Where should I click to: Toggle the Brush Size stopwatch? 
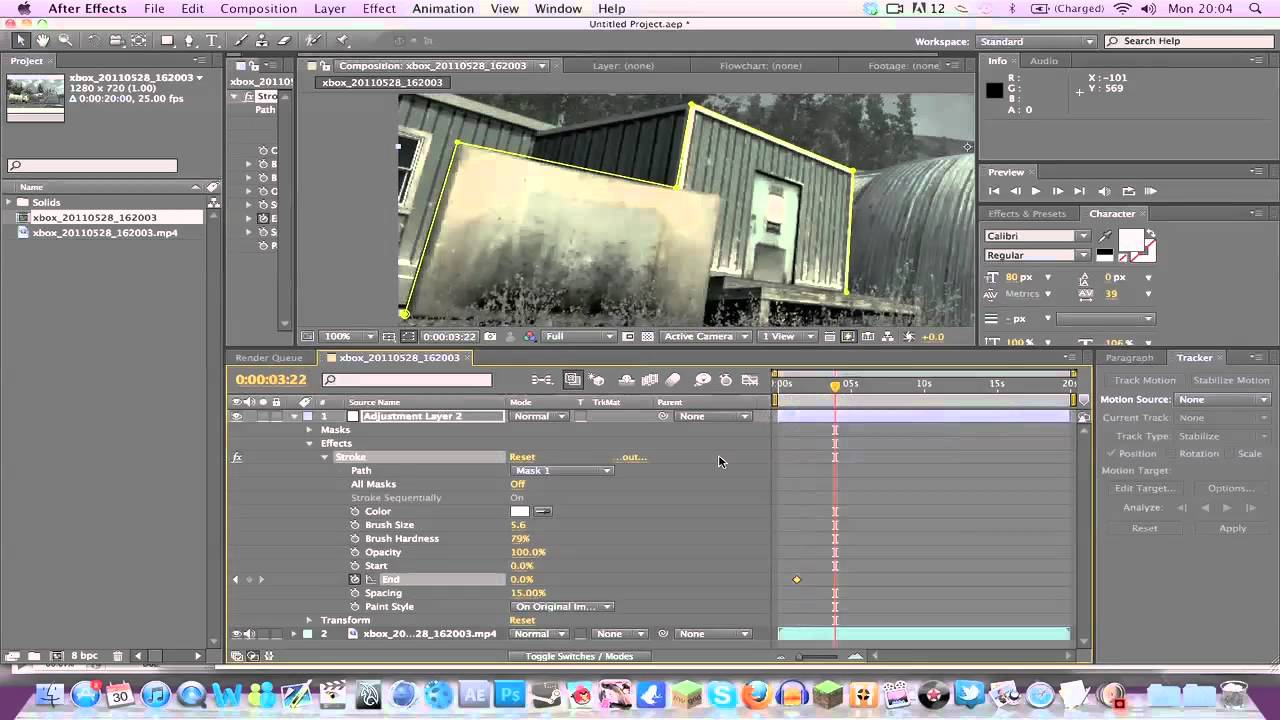355,525
